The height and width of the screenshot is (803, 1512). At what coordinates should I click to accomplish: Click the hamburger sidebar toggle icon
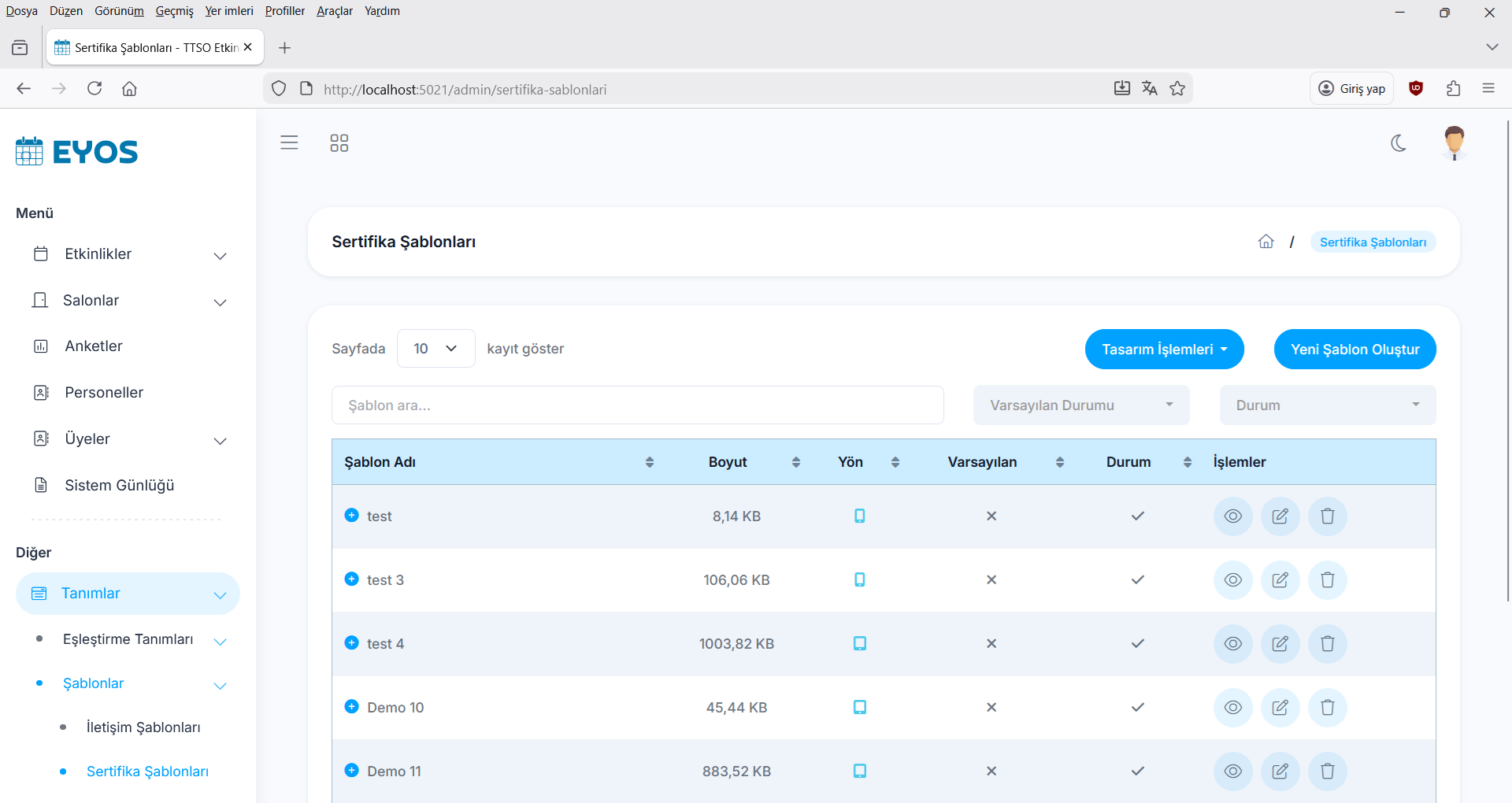289,142
